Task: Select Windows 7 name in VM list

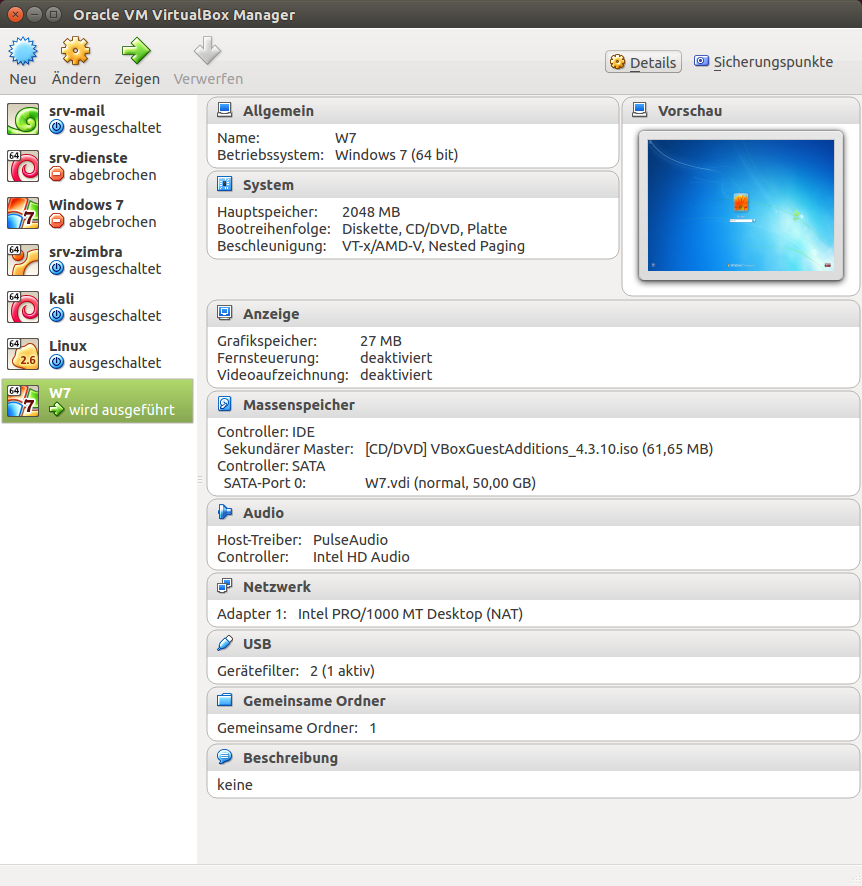Action: click(86, 205)
